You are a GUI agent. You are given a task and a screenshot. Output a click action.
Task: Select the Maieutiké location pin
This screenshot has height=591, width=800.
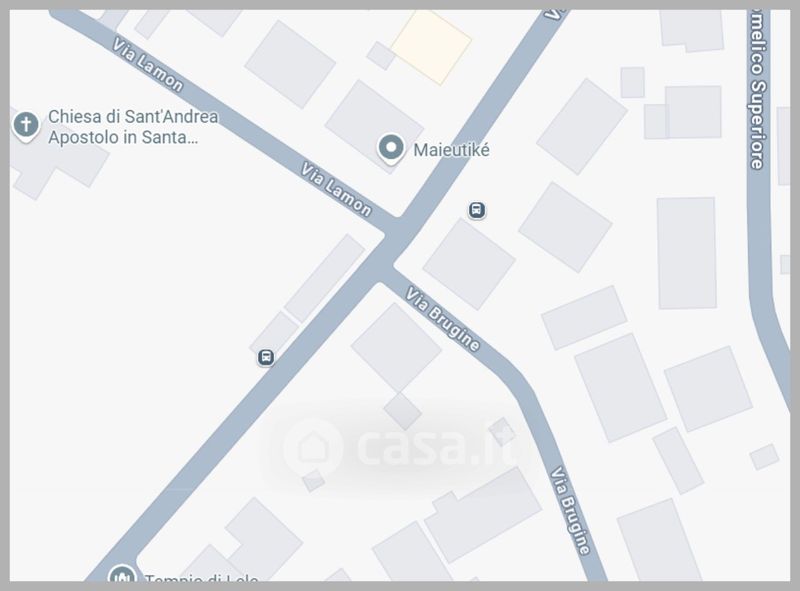(x=391, y=149)
